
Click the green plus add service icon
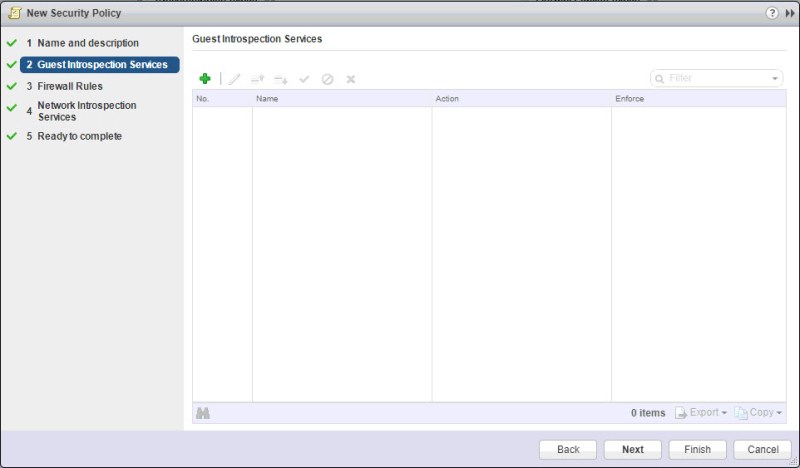tap(205, 78)
